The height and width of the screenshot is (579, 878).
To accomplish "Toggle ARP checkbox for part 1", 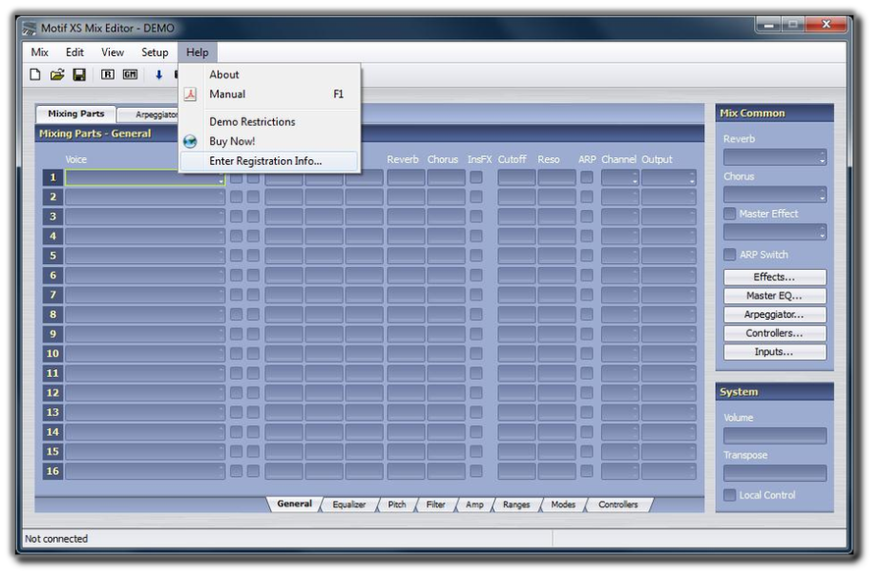I will (x=586, y=178).
